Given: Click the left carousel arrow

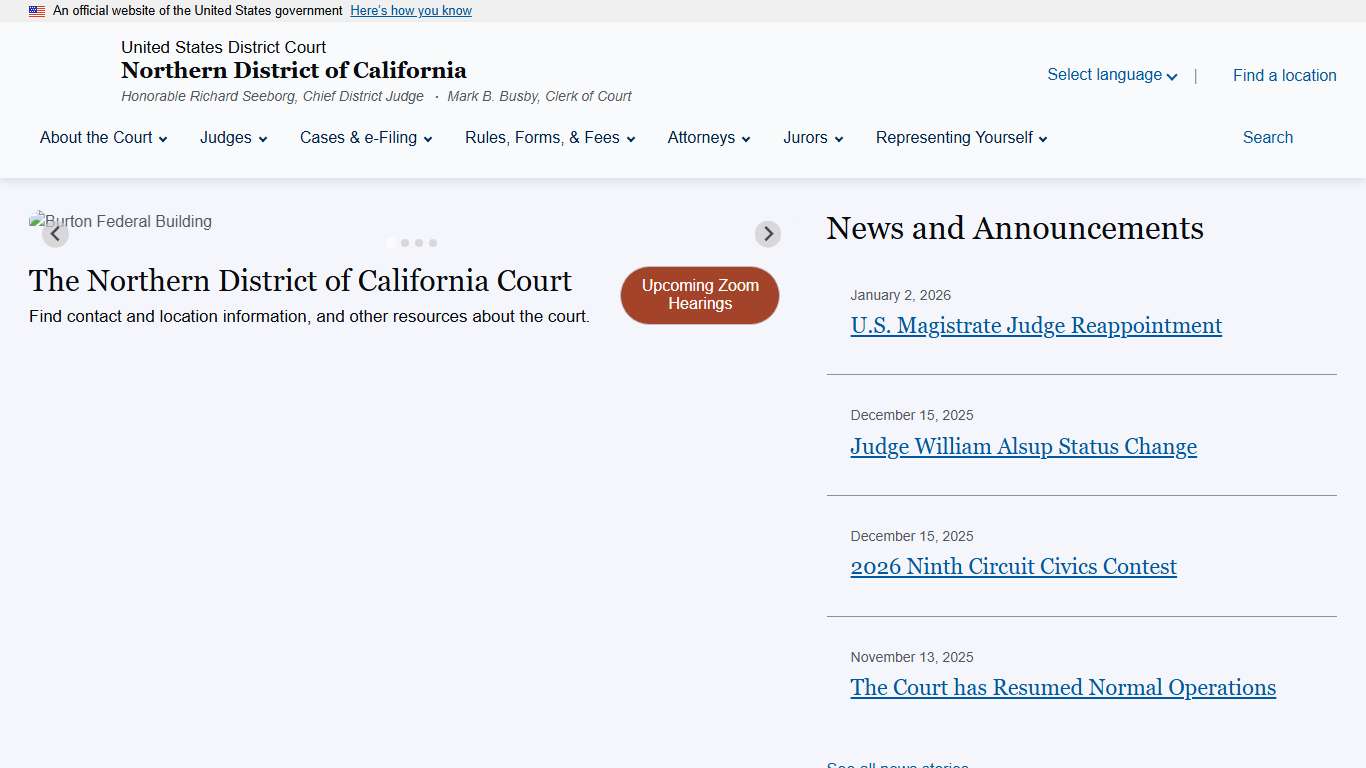Looking at the screenshot, I should pos(55,233).
